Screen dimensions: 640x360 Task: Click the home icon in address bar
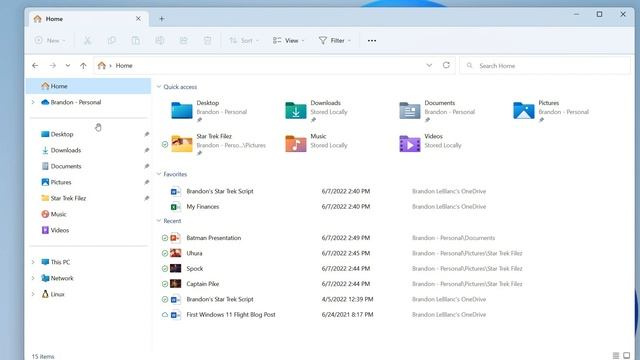tap(102, 65)
